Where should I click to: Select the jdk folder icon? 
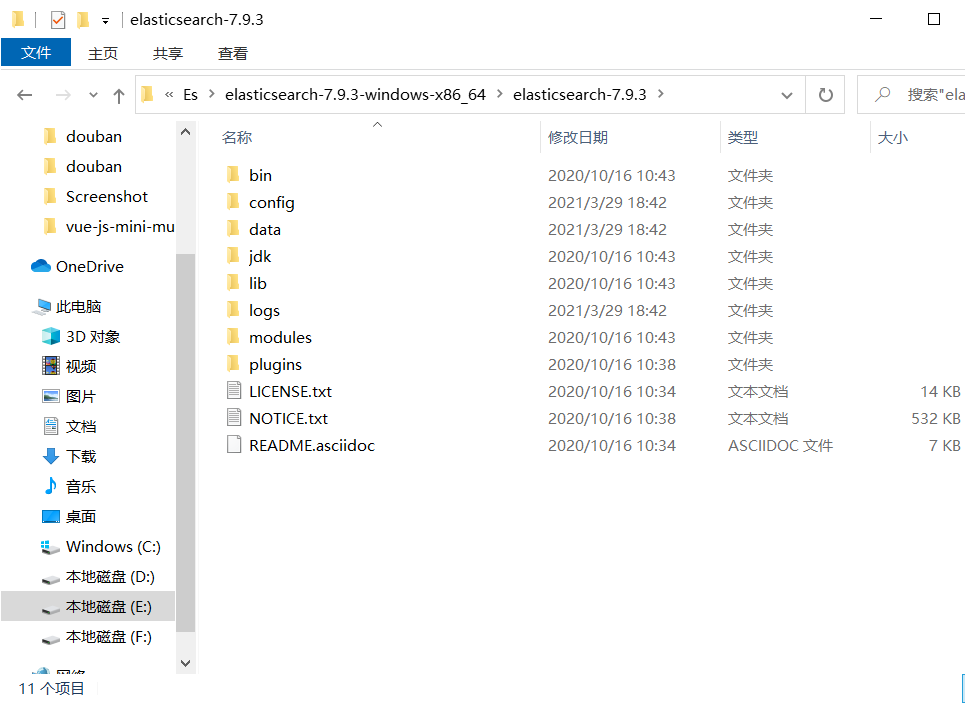pos(233,256)
